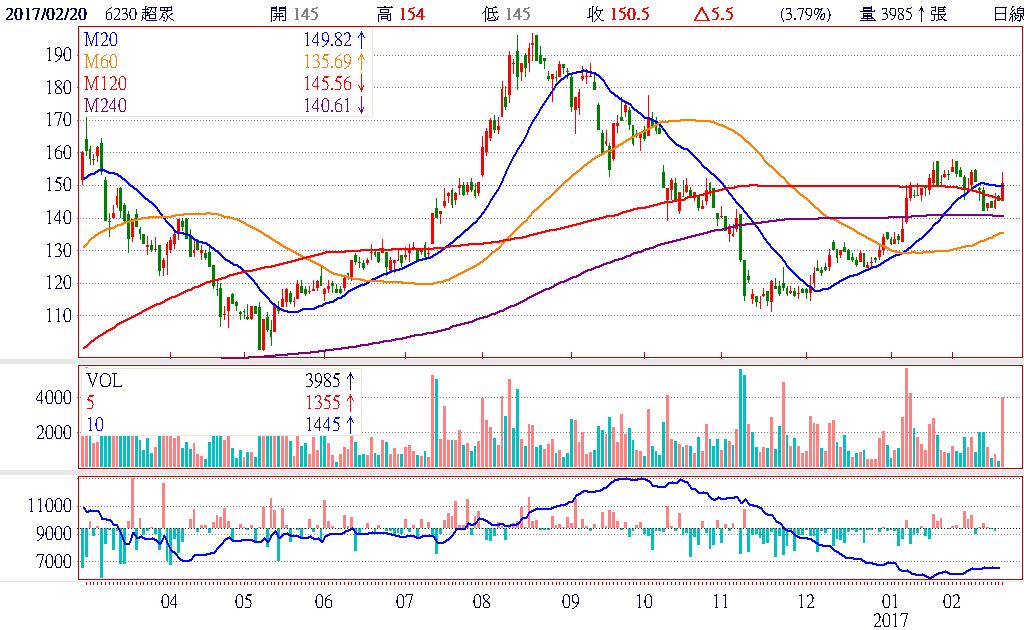Click the down arrow beside M120 value 145.56
Viewport: 1024px width, 630px height.
pos(359,83)
